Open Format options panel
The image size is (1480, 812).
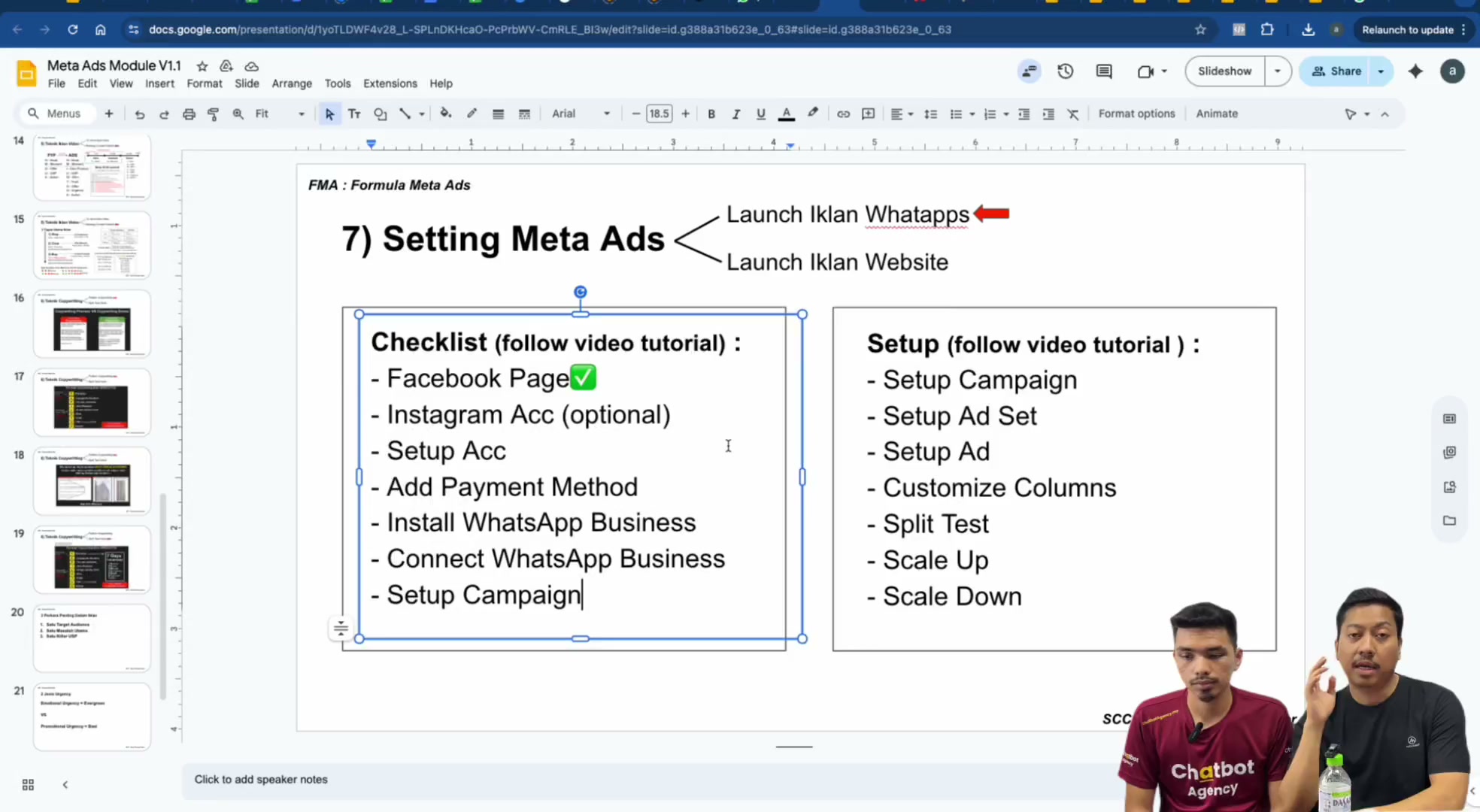[1136, 114]
